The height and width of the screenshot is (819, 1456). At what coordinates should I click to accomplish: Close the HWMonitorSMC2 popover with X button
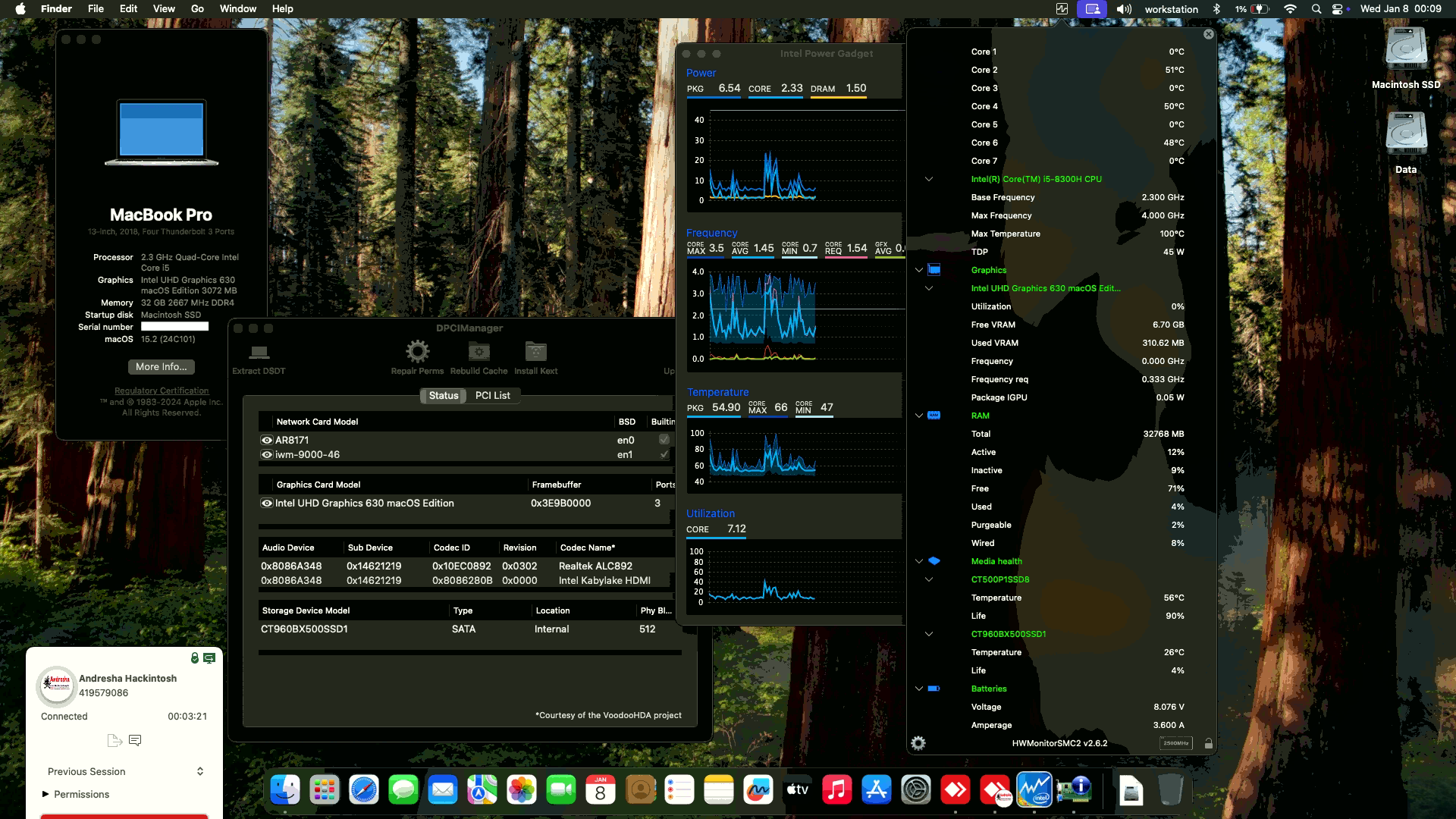(1209, 34)
